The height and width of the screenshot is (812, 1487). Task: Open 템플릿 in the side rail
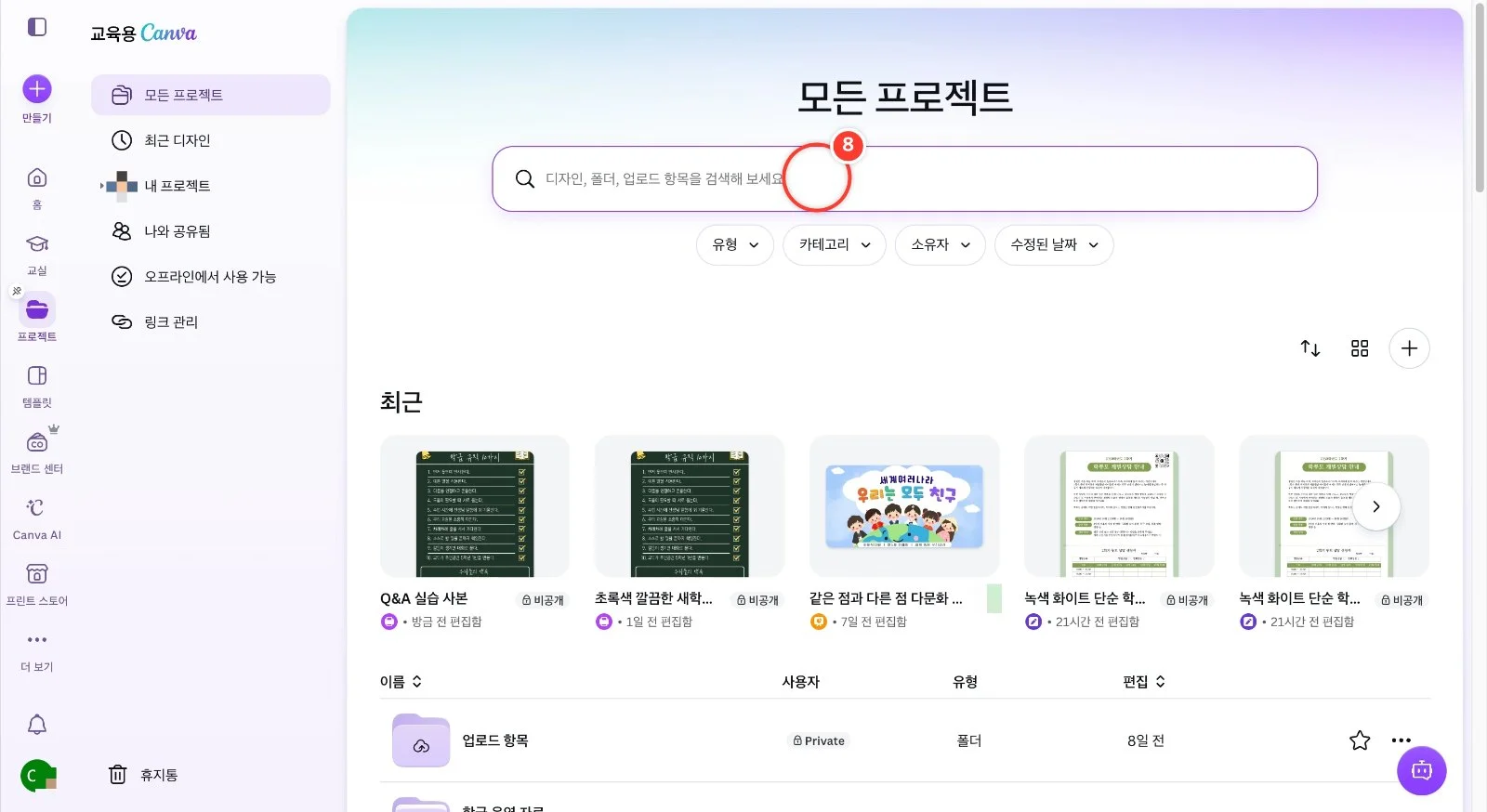pyautogui.click(x=37, y=386)
